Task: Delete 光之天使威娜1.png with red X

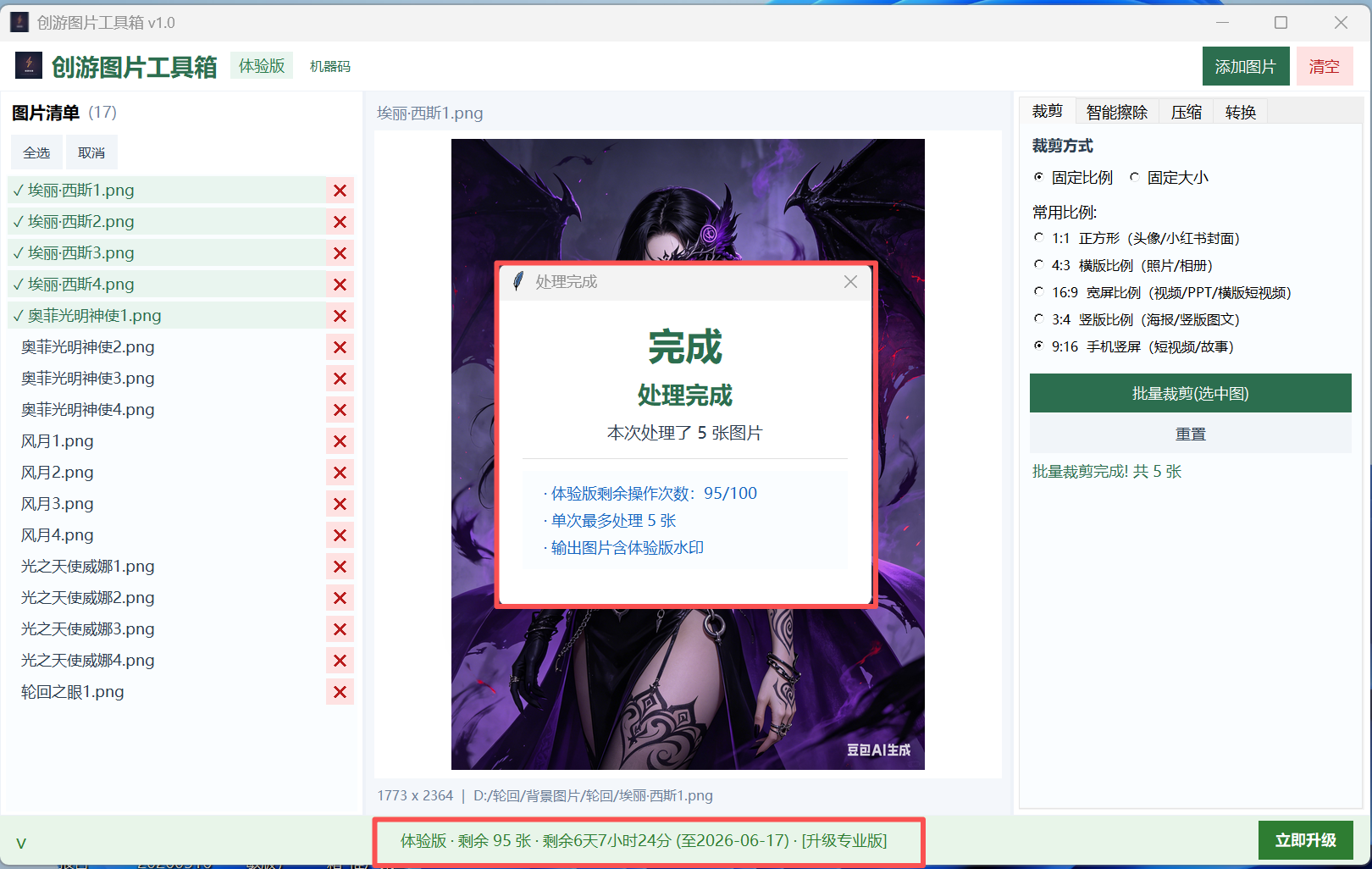Action: point(340,567)
